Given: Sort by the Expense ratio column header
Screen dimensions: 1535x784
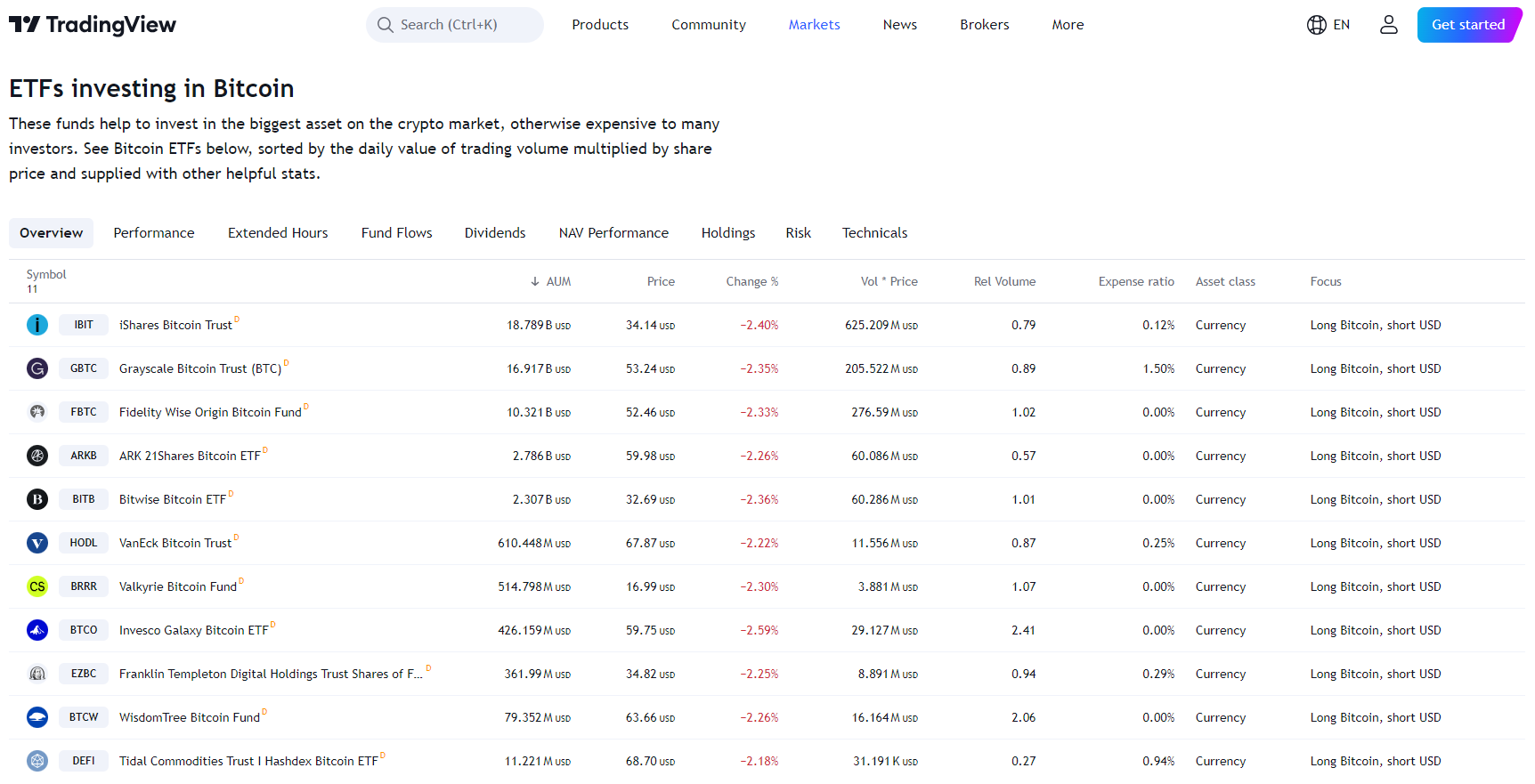Looking at the screenshot, I should pyautogui.click(x=1136, y=281).
